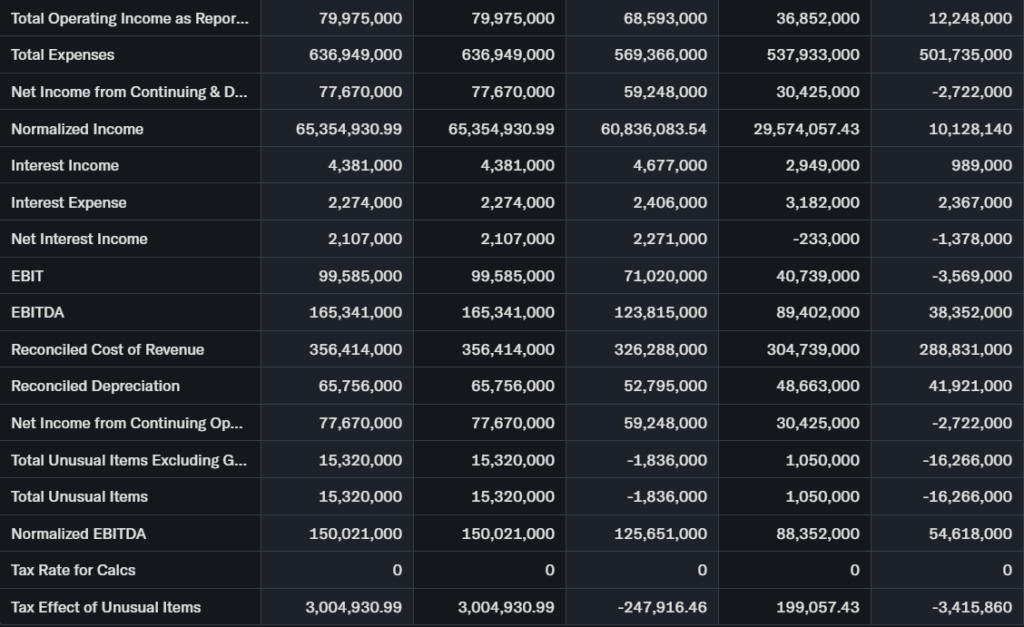Select the Reconciled Cost of Revenue label
The width and height of the screenshot is (1024, 627).
point(107,350)
